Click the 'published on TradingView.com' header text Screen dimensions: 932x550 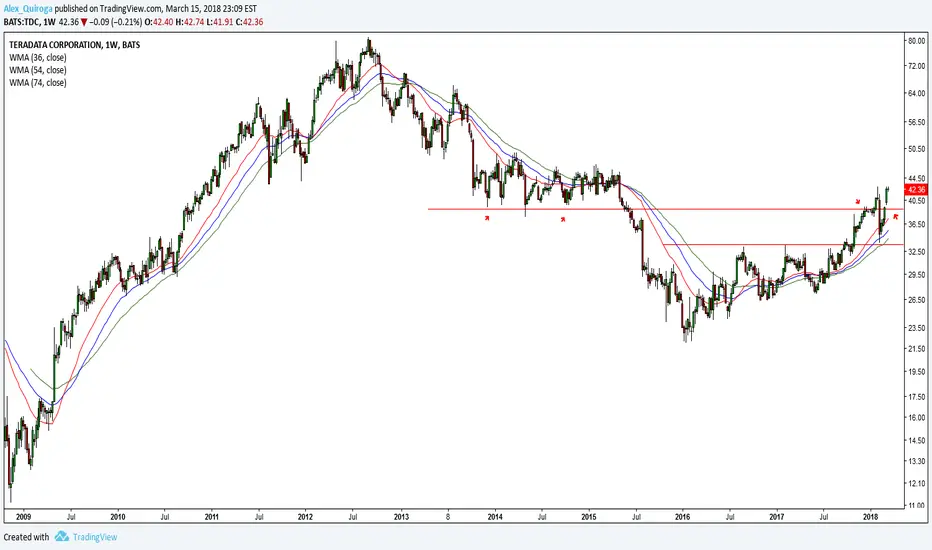[x=108, y=10]
